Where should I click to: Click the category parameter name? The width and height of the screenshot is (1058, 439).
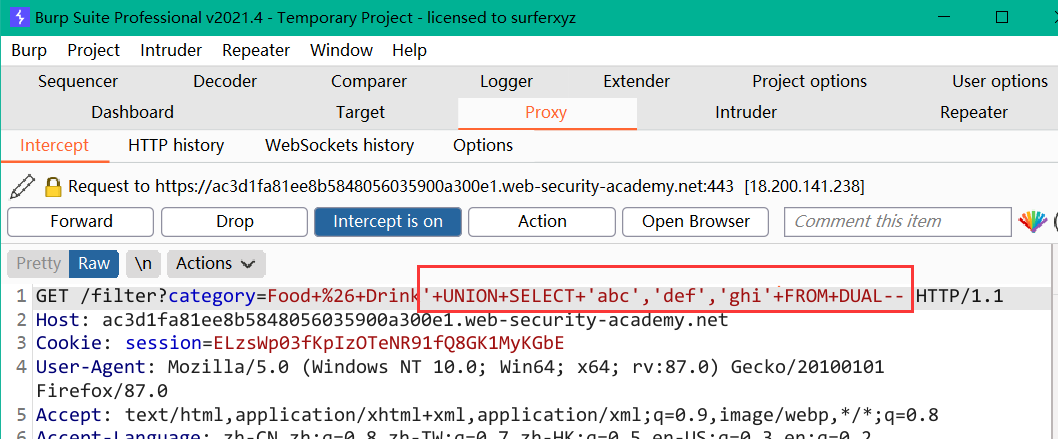tap(213, 296)
